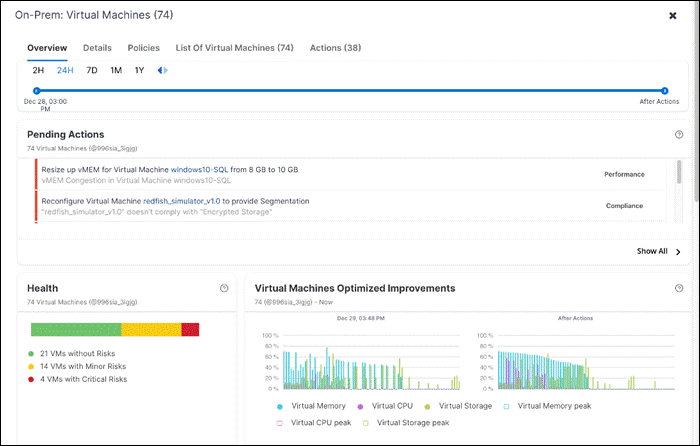The image size is (700, 446).
Task: Select the 1M time range
Action: 116,70
